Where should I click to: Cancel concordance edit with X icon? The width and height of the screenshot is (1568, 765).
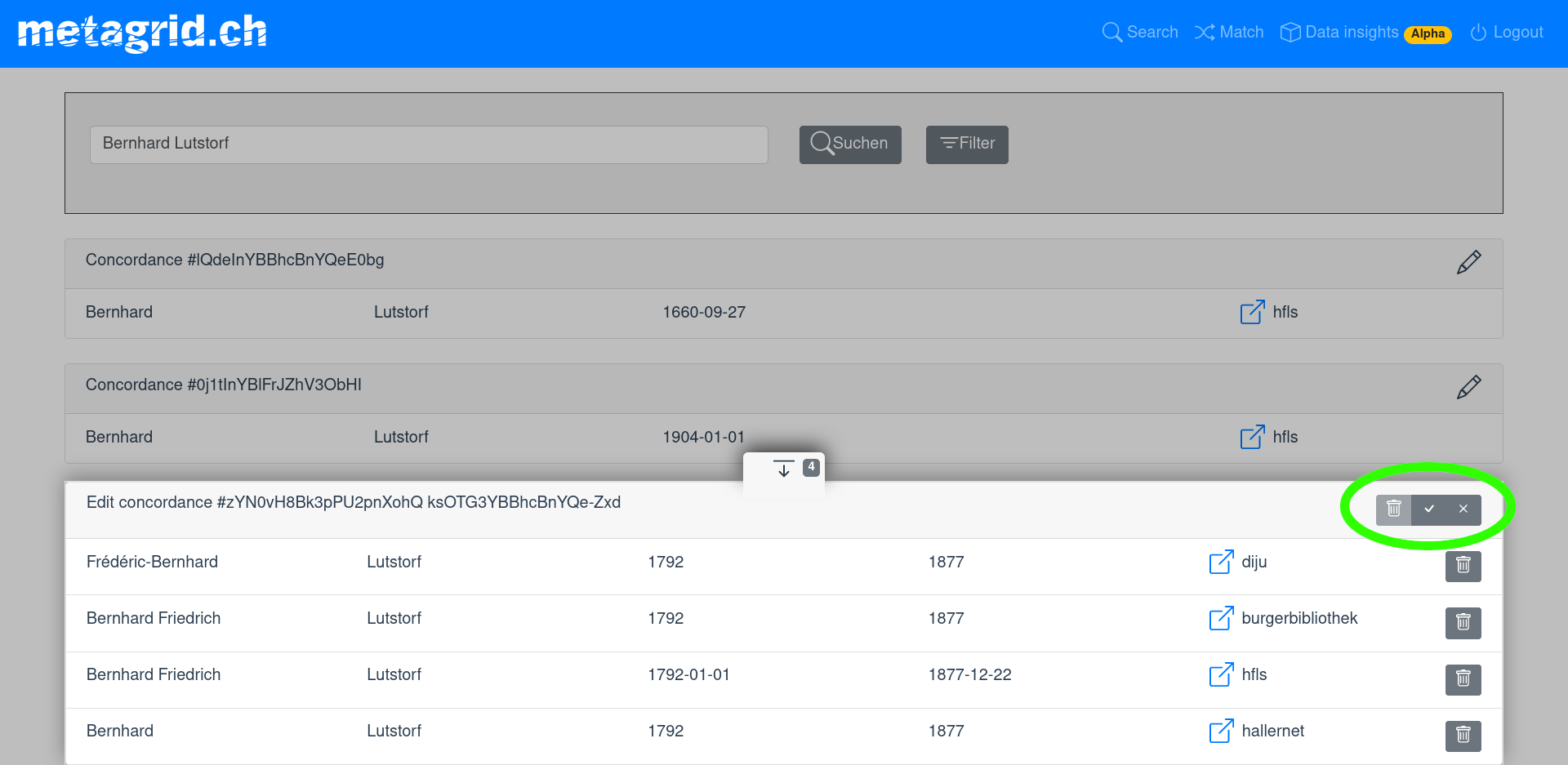point(1463,509)
